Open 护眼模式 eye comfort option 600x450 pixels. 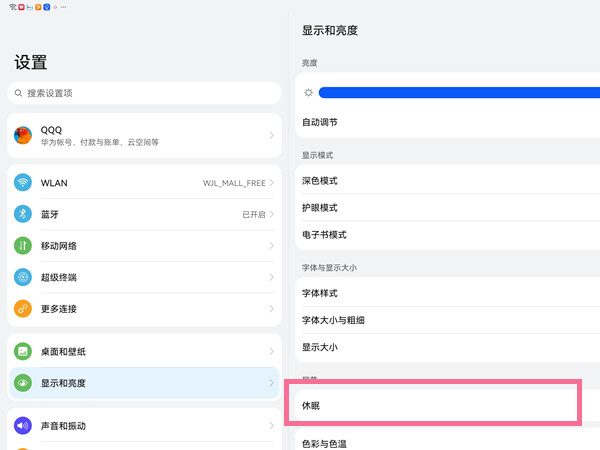tap(440, 207)
